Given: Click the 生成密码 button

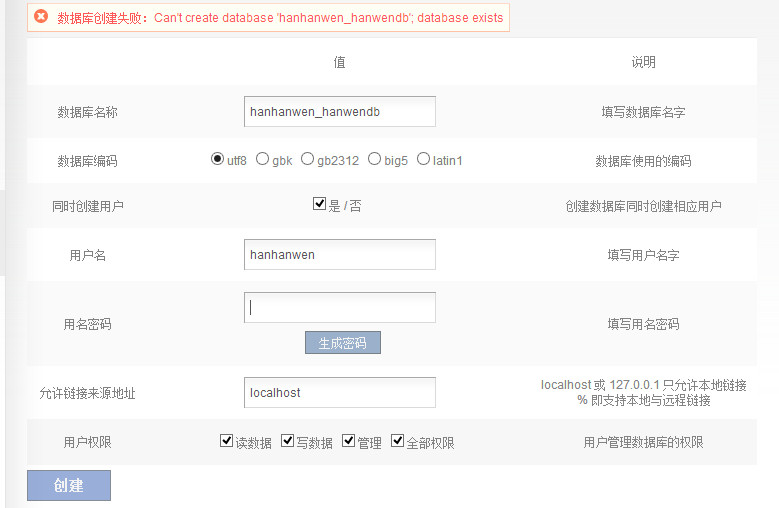Looking at the screenshot, I should (x=342, y=343).
